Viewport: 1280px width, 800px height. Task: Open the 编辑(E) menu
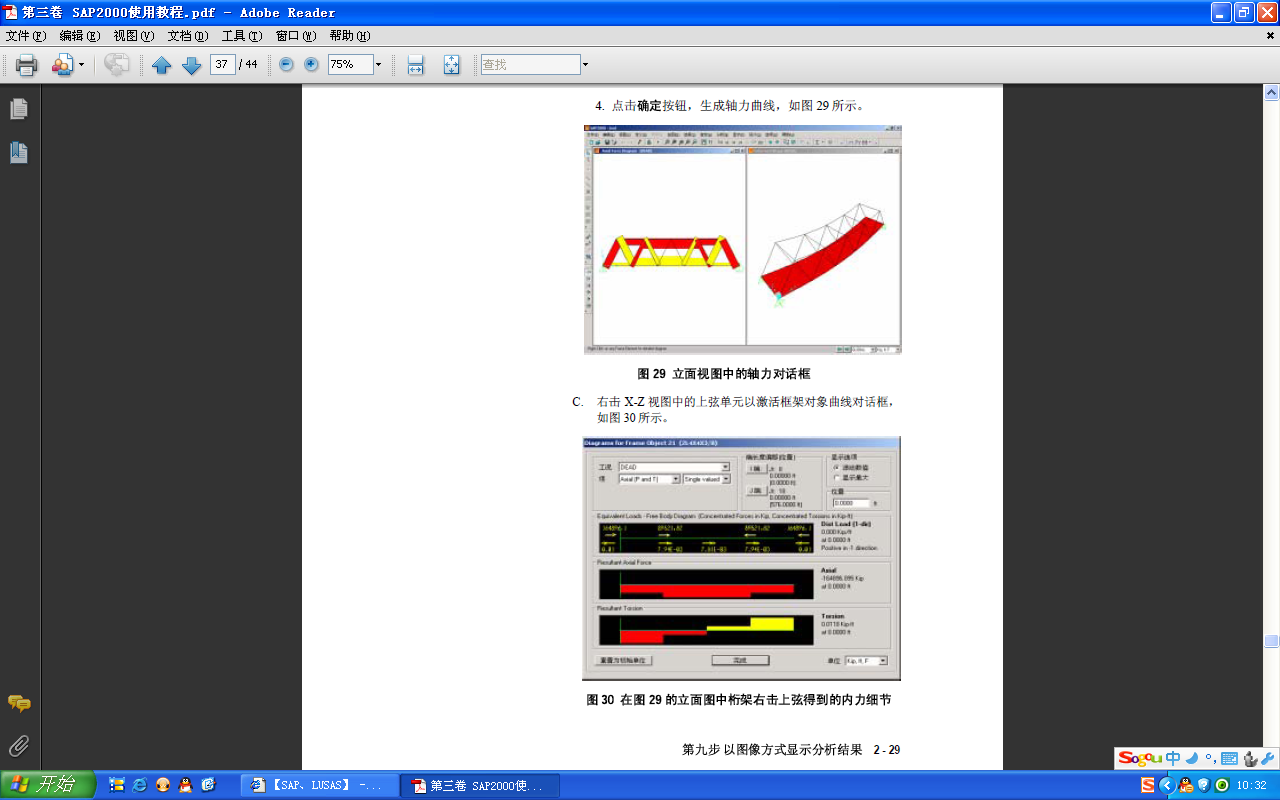(80, 36)
